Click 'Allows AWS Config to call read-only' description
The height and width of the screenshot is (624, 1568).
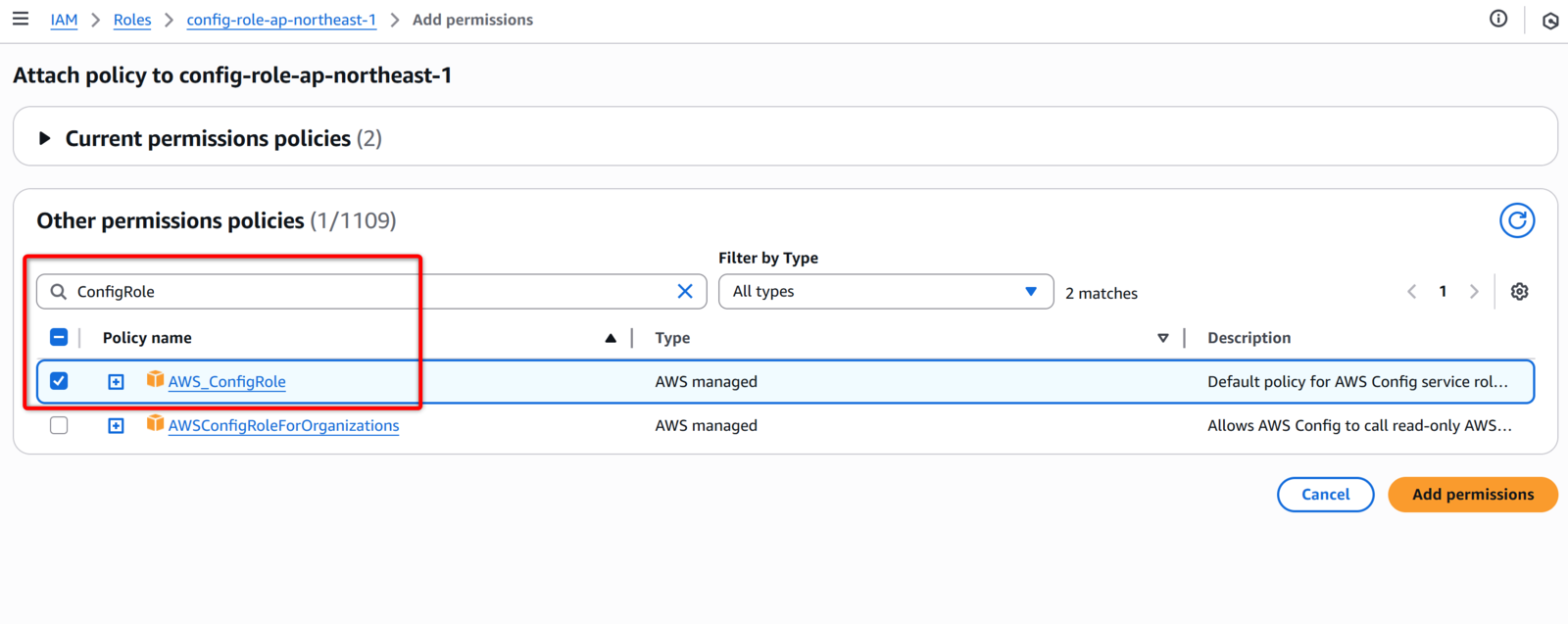[x=1359, y=425]
